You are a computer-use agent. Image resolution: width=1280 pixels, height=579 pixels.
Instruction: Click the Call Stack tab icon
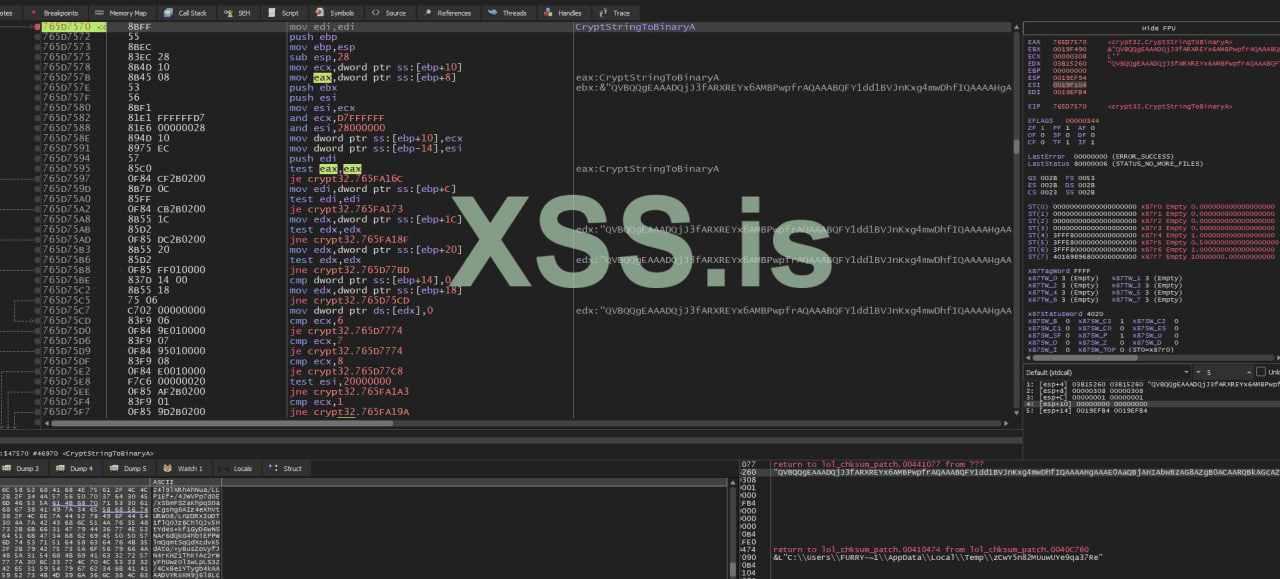pos(167,13)
